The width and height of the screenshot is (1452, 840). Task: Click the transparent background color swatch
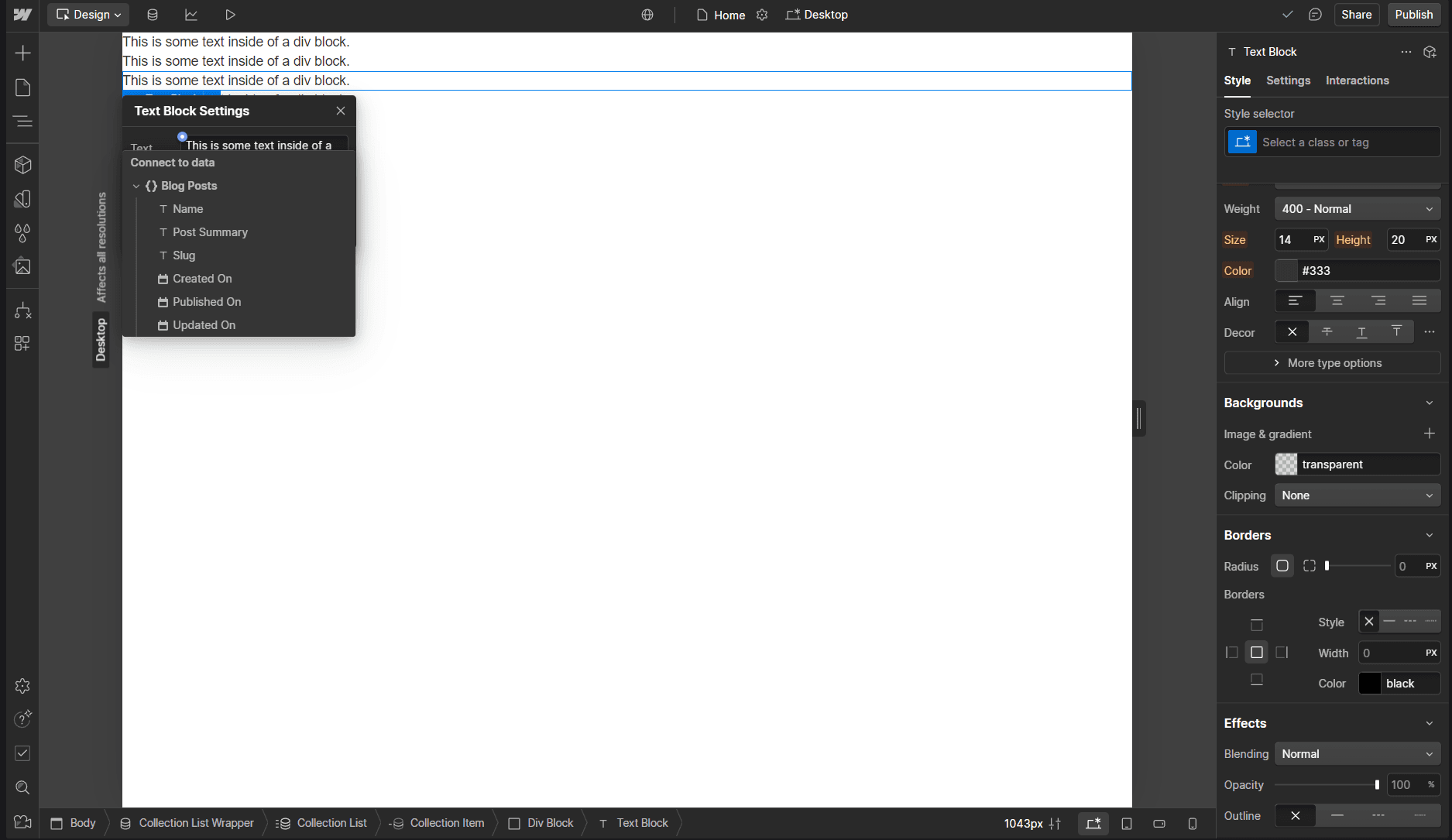click(x=1286, y=465)
